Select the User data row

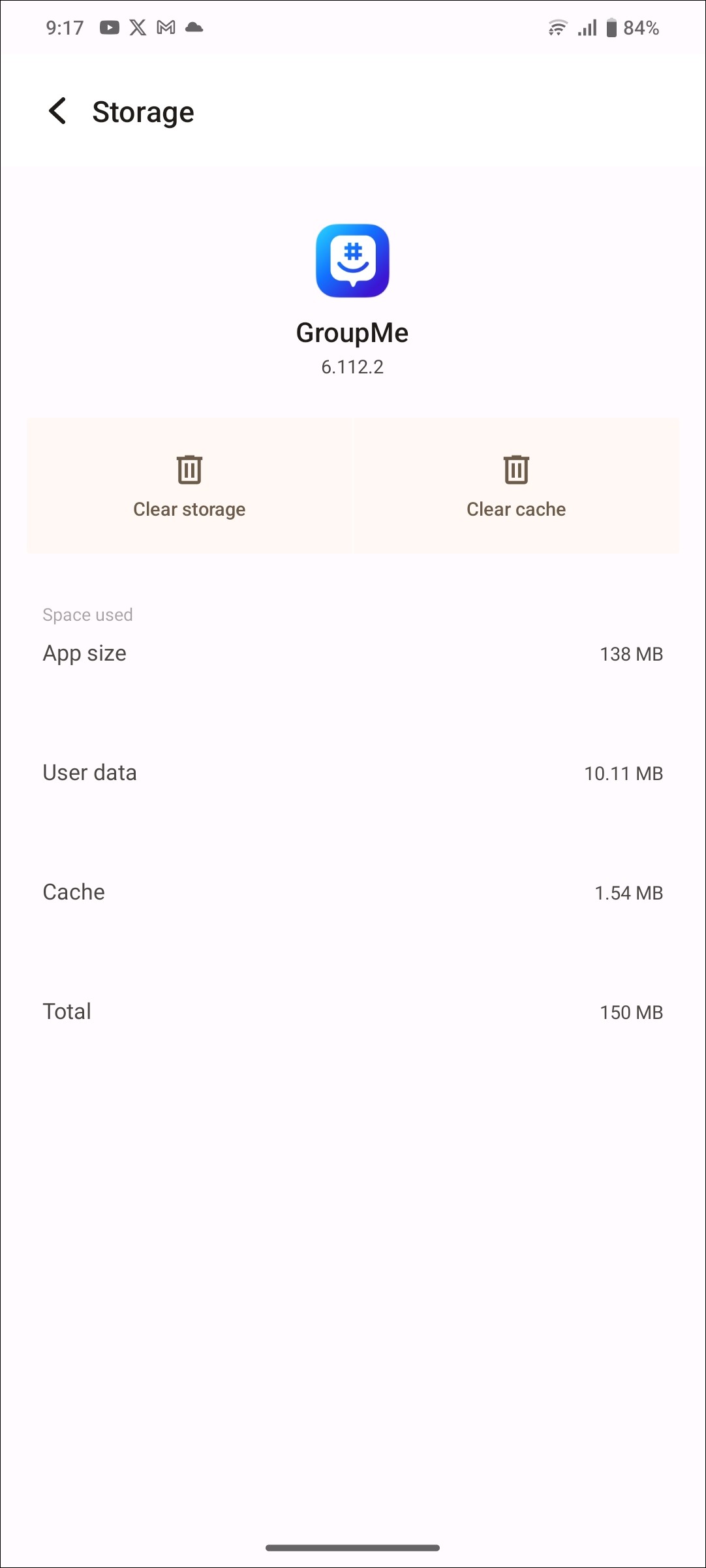pos(352,773)
